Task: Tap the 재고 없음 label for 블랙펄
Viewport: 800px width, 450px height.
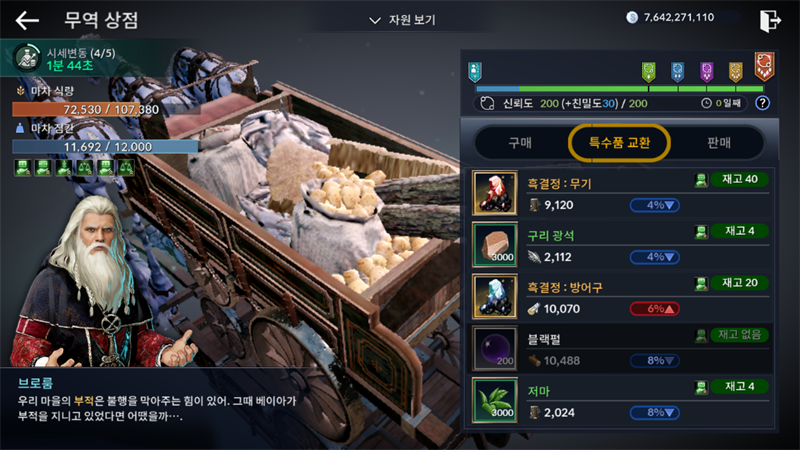Action: 739,335
